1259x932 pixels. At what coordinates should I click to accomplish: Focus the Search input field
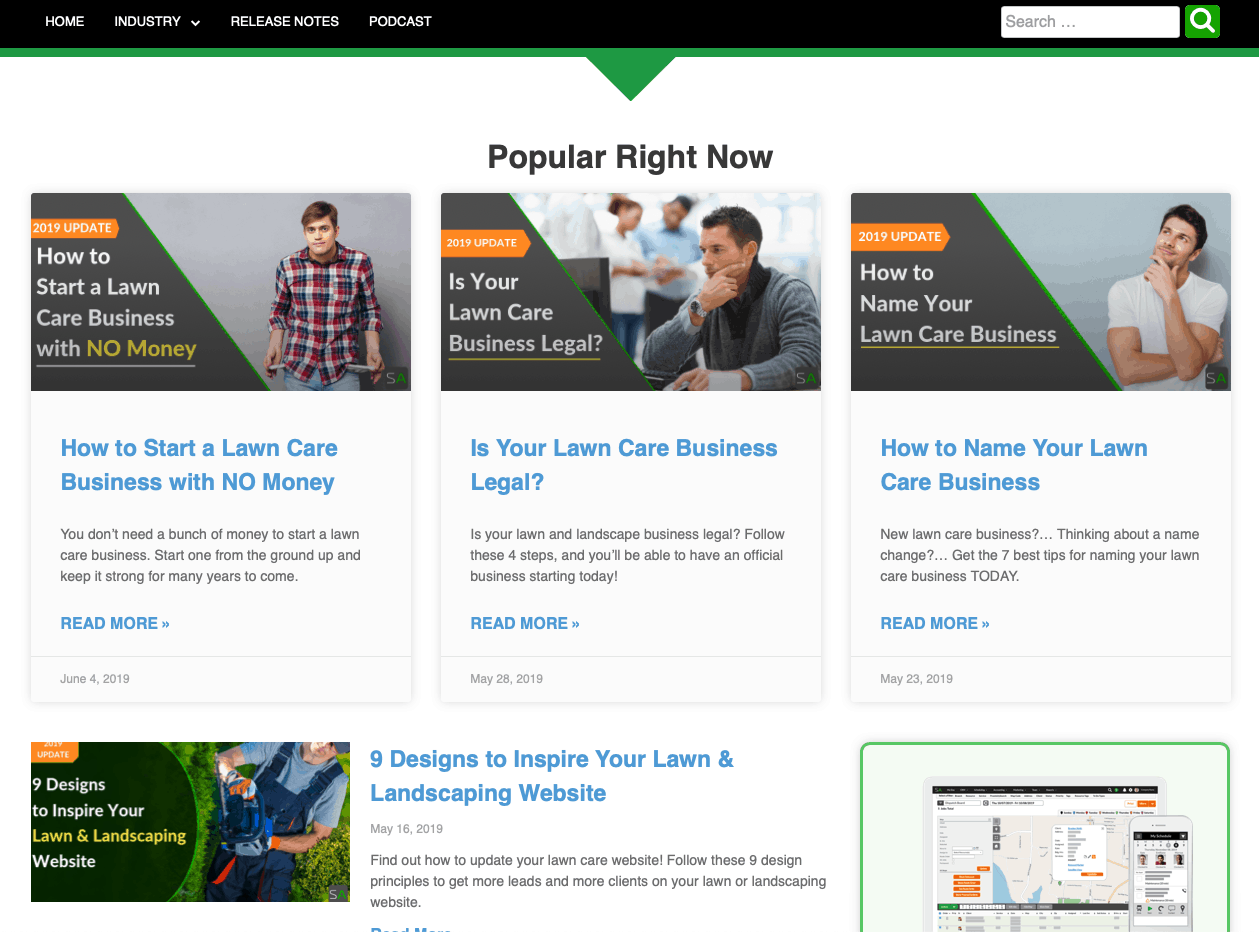click(1090, 22)
